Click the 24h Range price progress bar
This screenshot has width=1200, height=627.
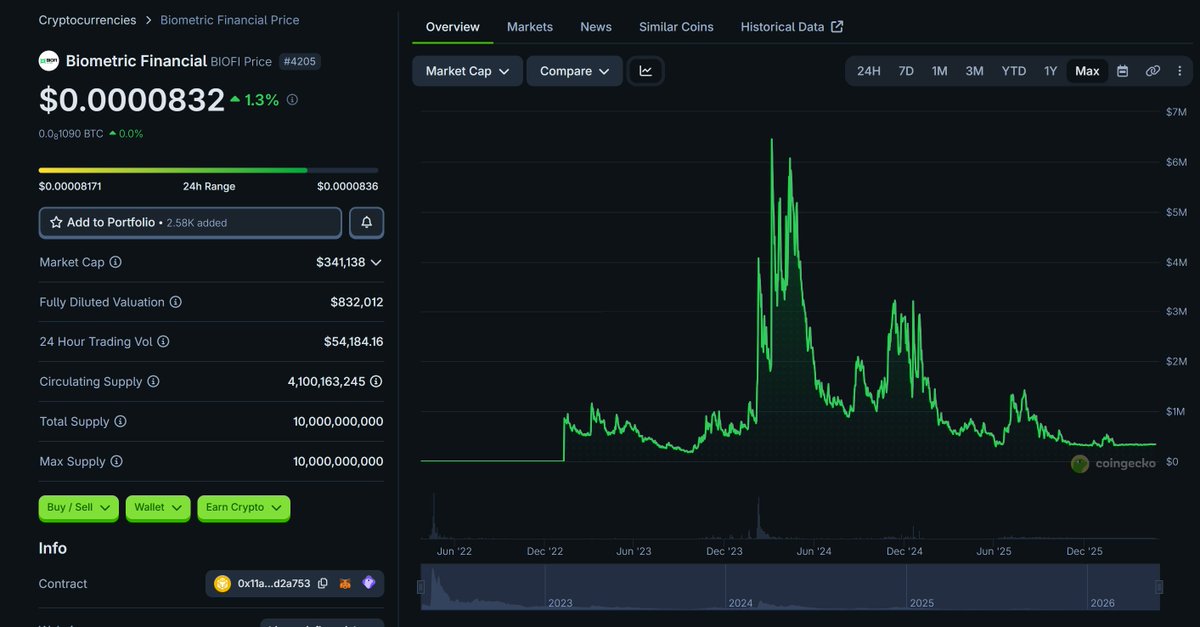click(x=208, y=170)
